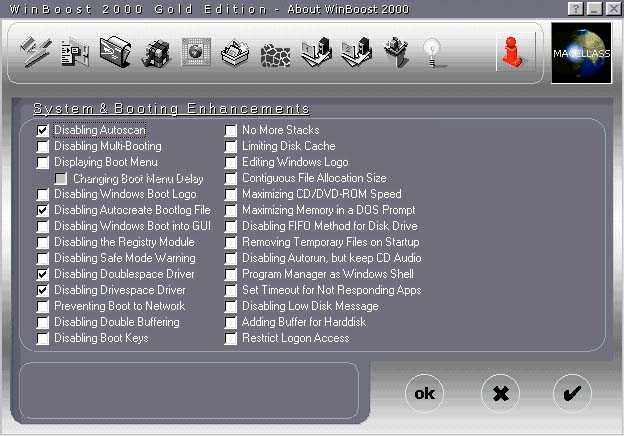Uncheck Disabling Autocreate Bootlog File
The image size is (624, 436).
point(43,210)
